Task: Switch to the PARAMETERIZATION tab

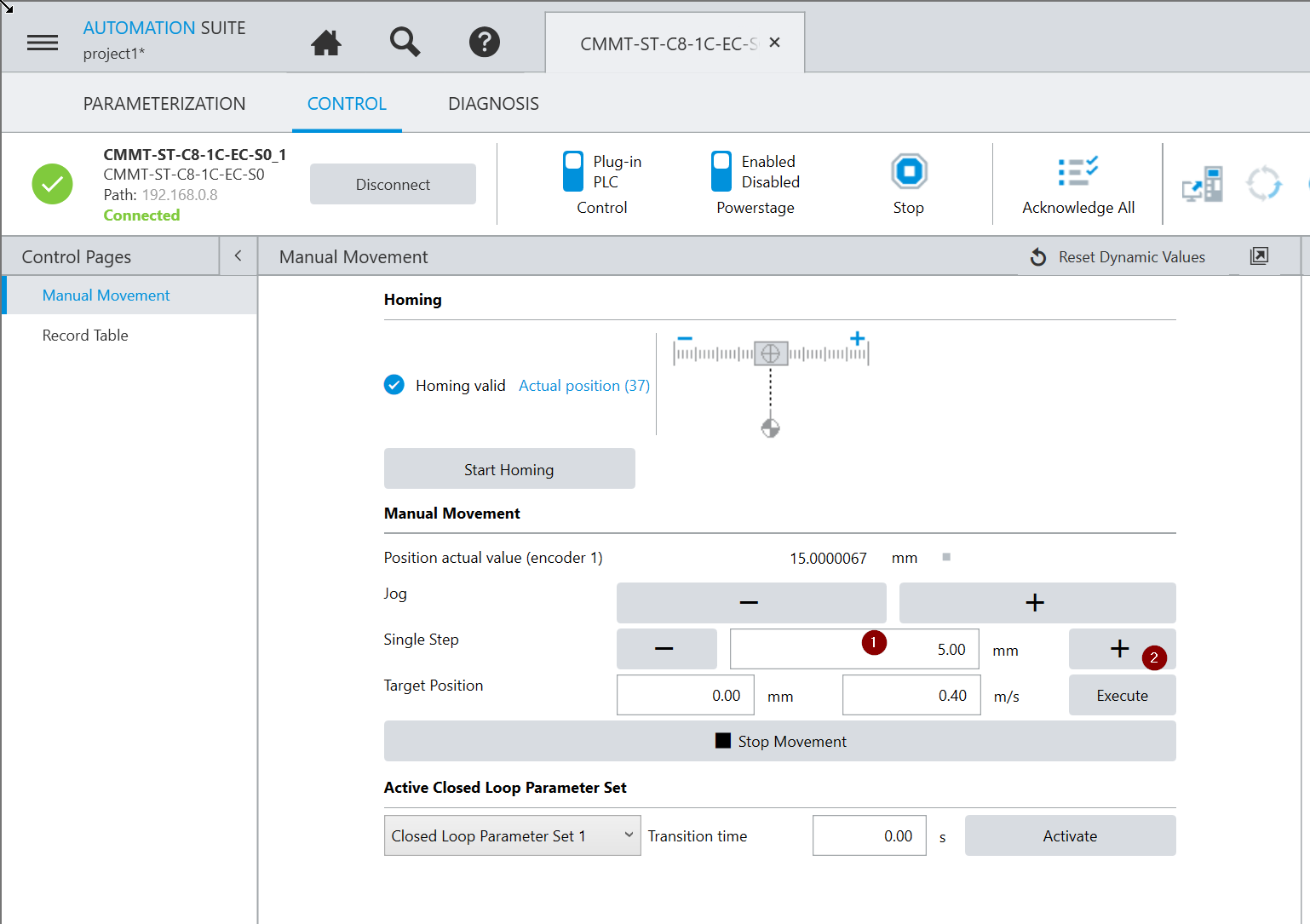Action: coord(164,104)
